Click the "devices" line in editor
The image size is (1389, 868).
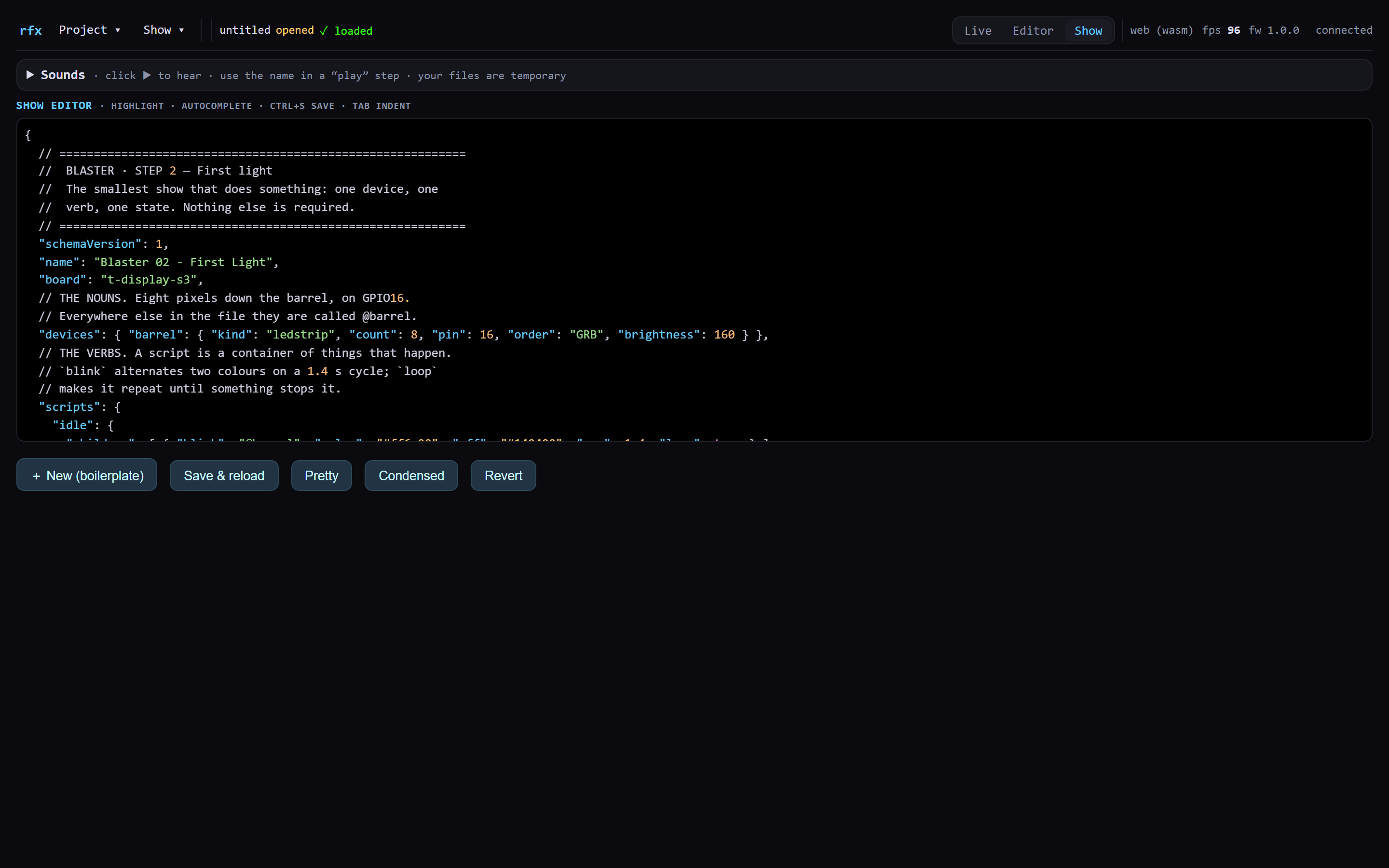coord(403,335)
